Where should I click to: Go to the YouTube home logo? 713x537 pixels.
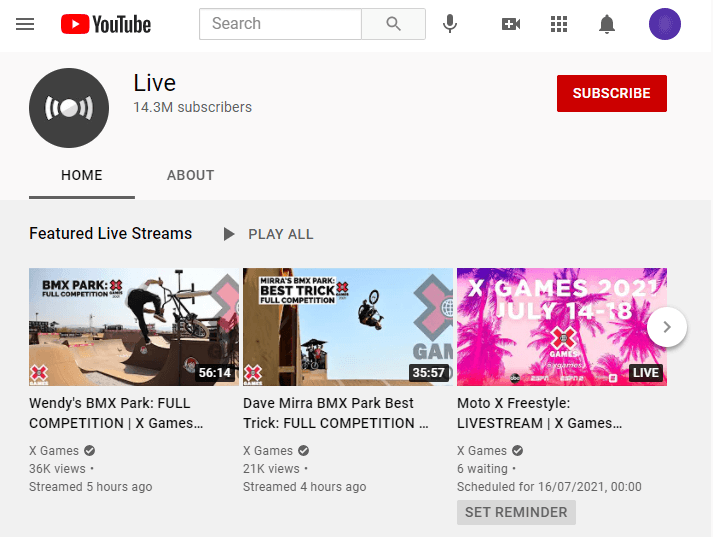coord(105,24)
